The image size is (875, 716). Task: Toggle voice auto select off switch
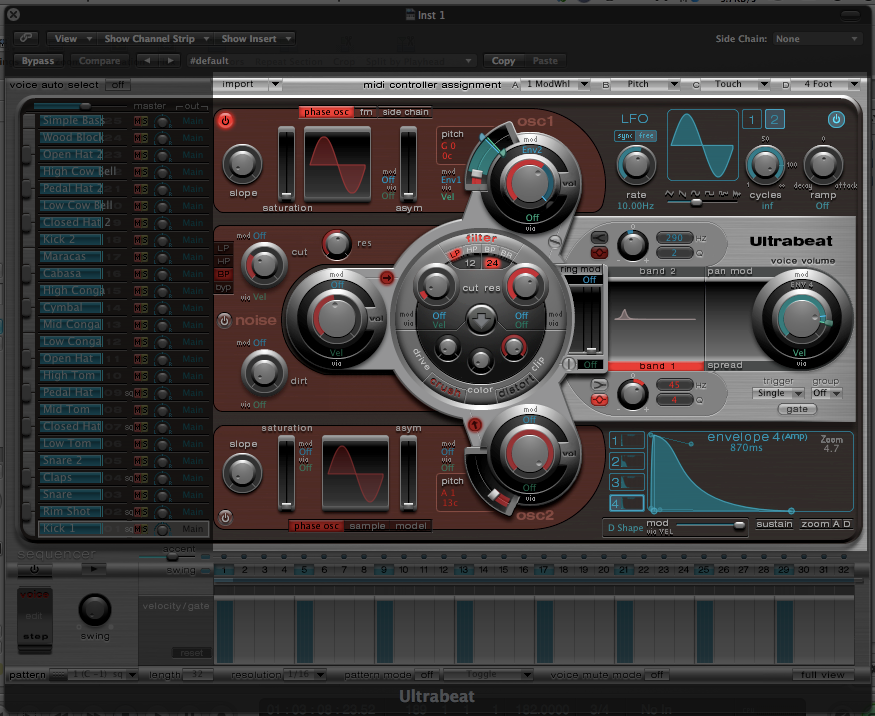[x=118, y=85]
